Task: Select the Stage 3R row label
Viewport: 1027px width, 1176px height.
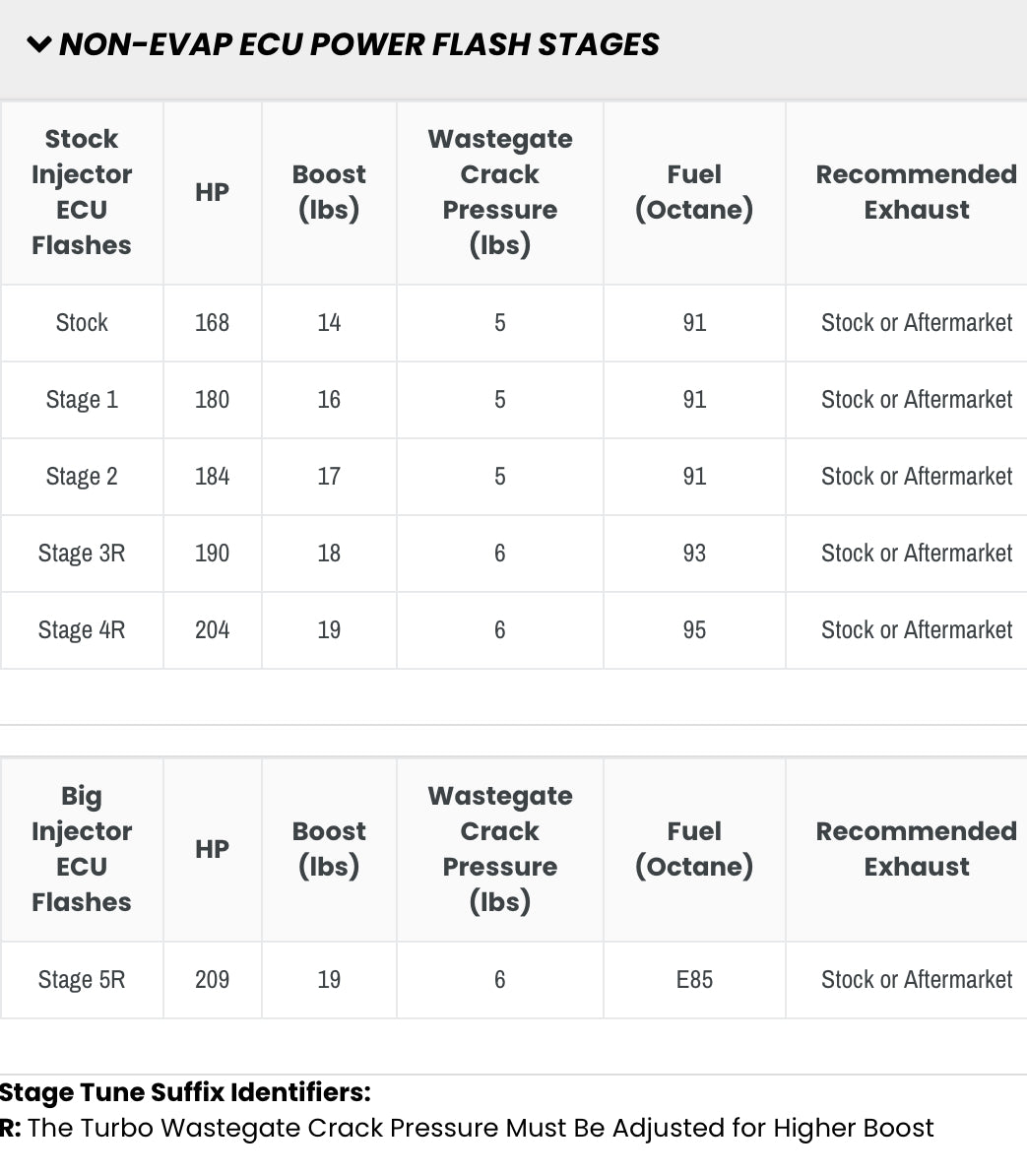Action: pyautogui.click(x=82, y=554)
